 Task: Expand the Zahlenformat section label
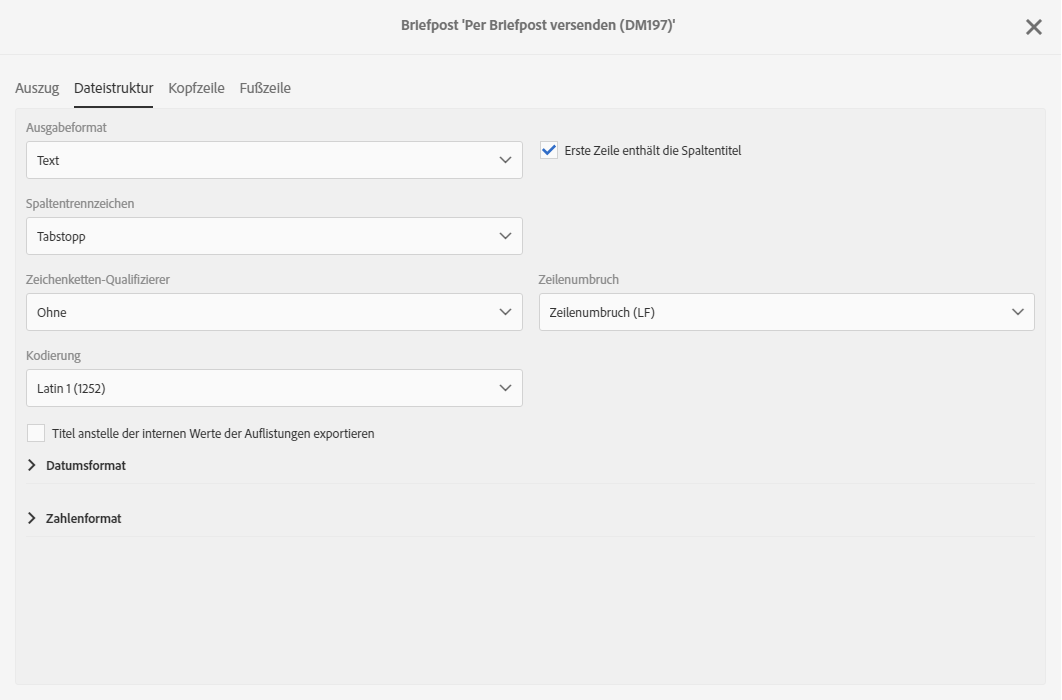pyautogui.click(x=84, y=518)
